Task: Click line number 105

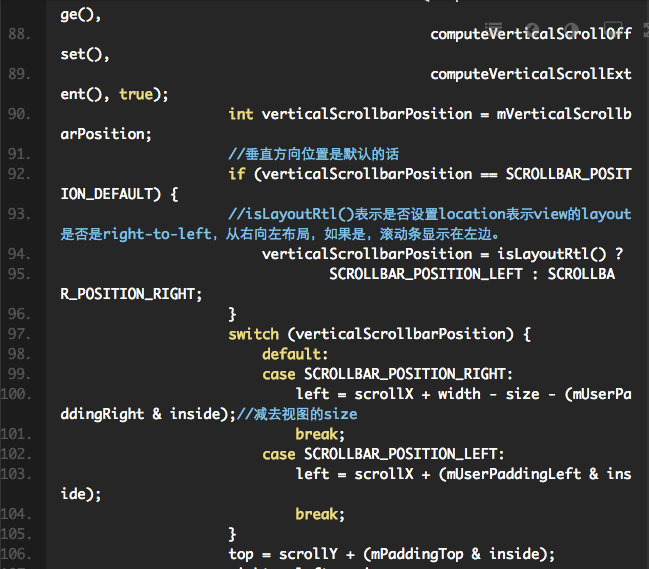Action: point(16,533)
